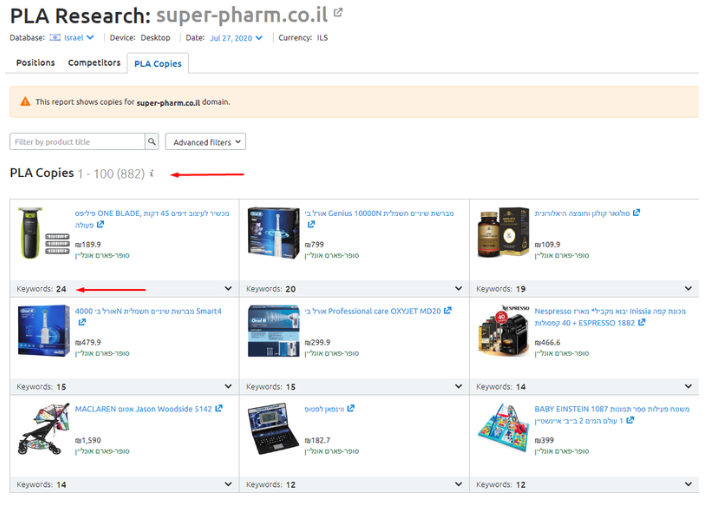
Task: Expand Keywords: 15 row under Smart4 toothbrush
Action: point(228,386)
